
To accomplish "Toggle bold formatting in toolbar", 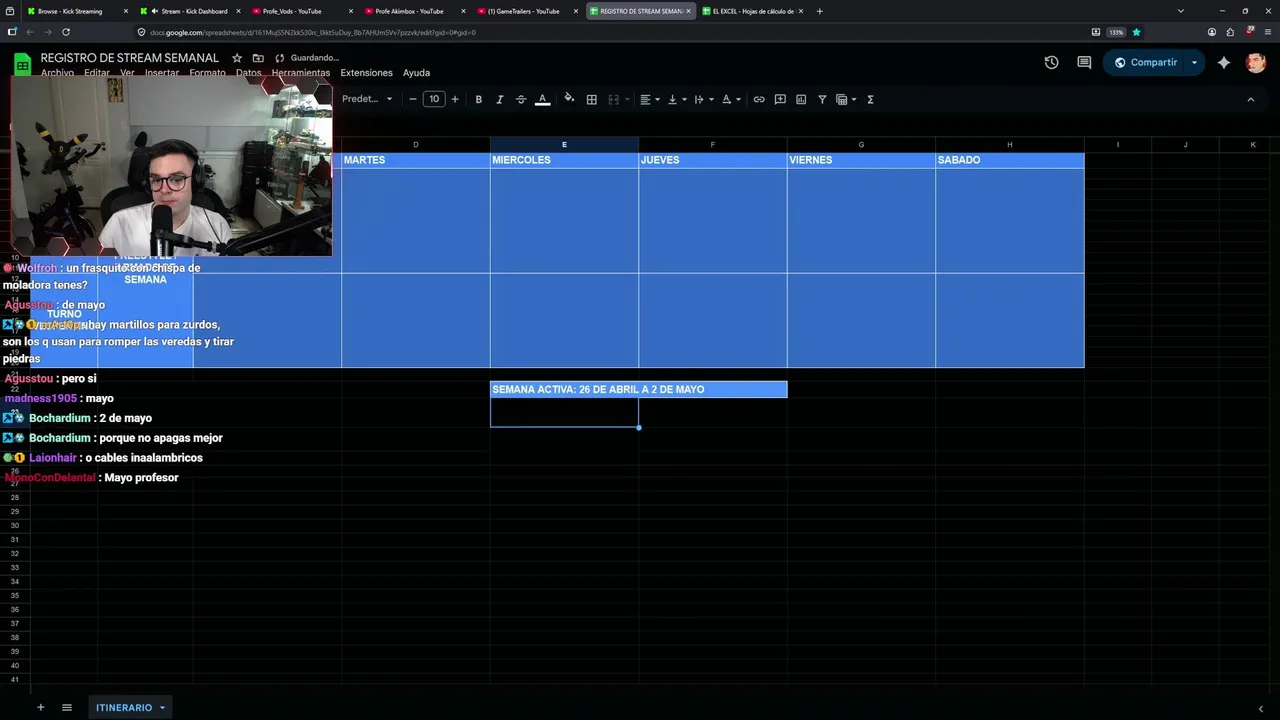I will pos(479,99).
